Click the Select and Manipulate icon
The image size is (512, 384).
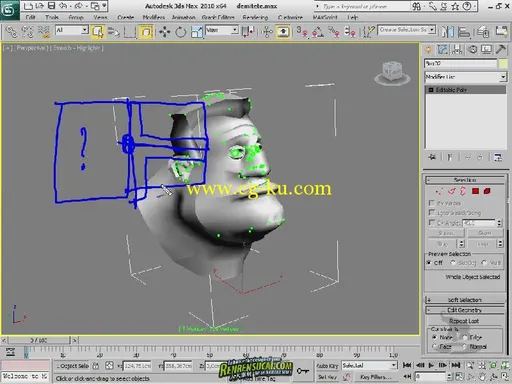pos(267,32)
